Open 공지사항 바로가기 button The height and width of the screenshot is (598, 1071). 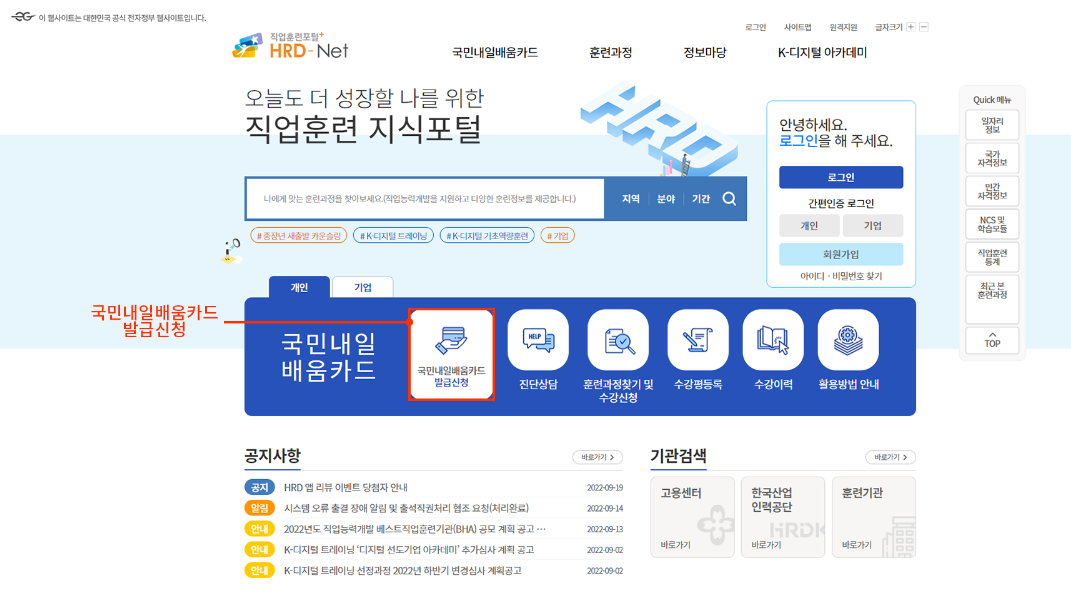tap(598, 457)
